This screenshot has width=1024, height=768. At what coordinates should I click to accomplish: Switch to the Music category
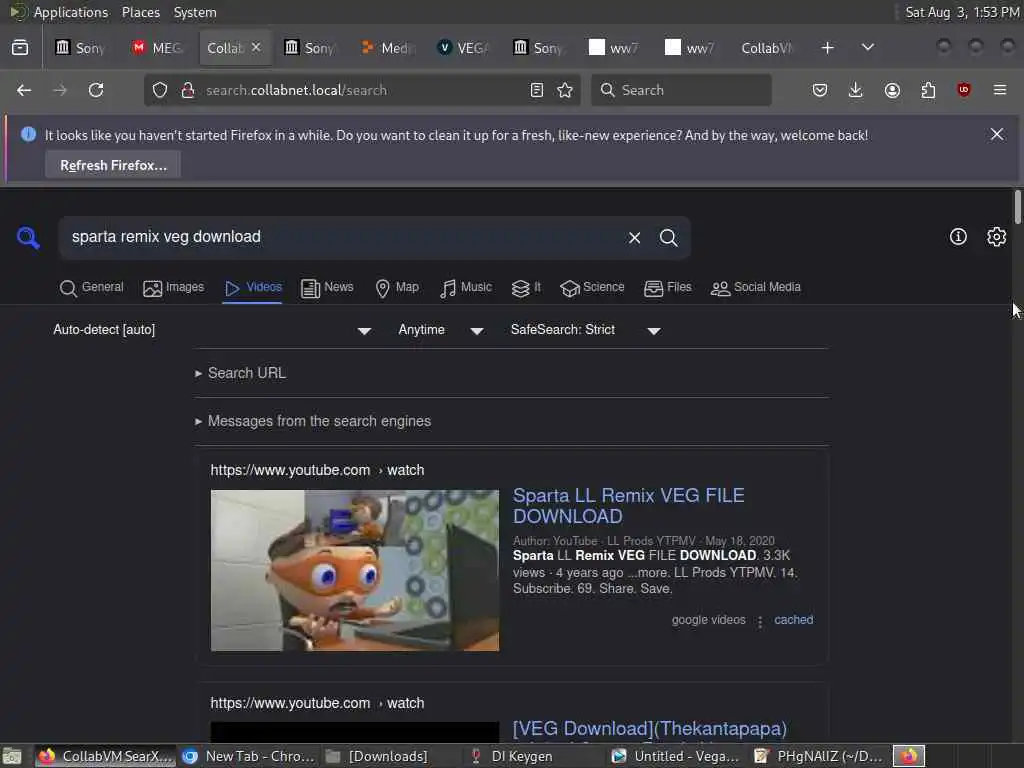coord(466,287)
